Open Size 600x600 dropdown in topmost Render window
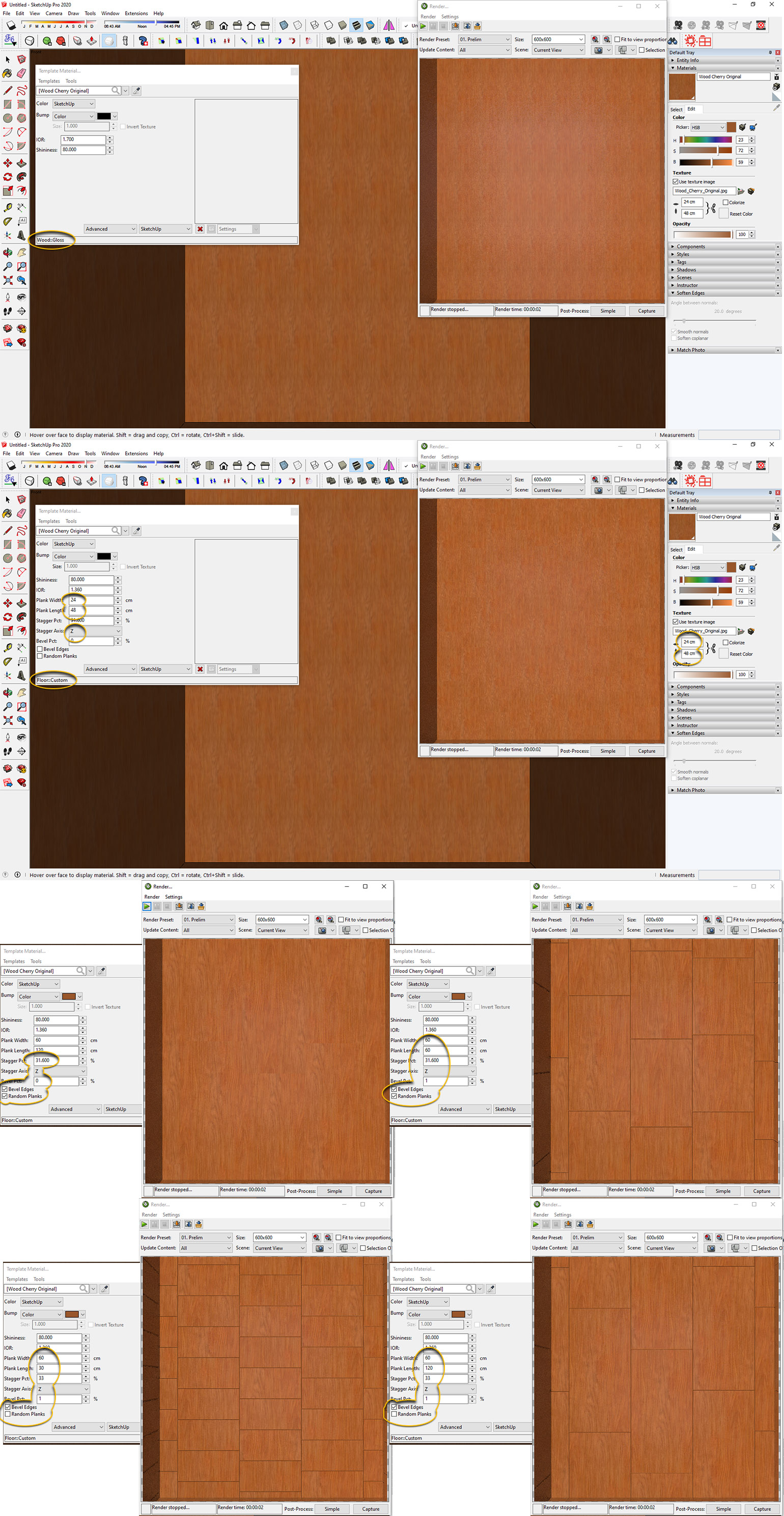Image resolution: width=784 pixels, height=1516 pixels. coord(558,39)
